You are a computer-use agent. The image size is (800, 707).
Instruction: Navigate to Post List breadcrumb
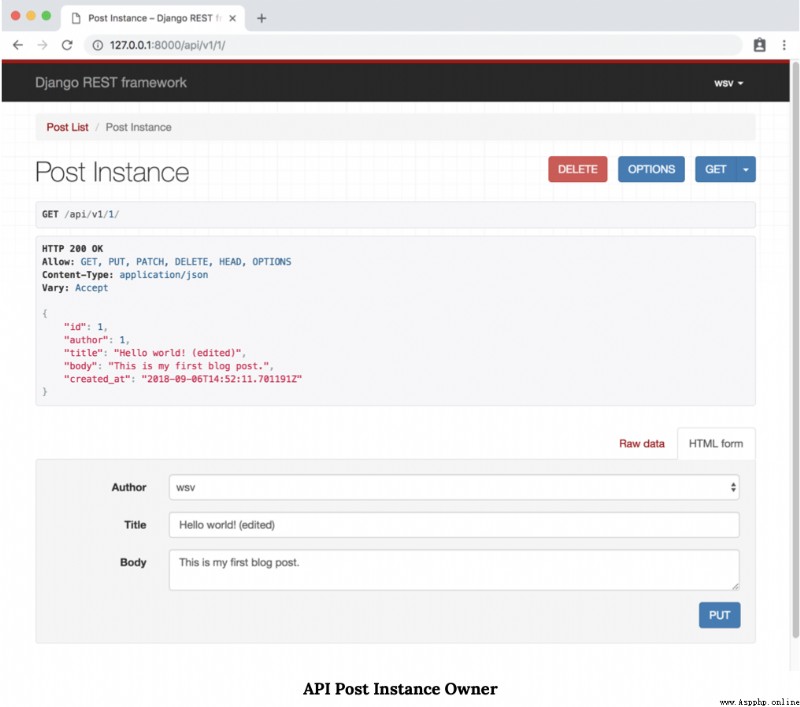(x=67, y=127)
